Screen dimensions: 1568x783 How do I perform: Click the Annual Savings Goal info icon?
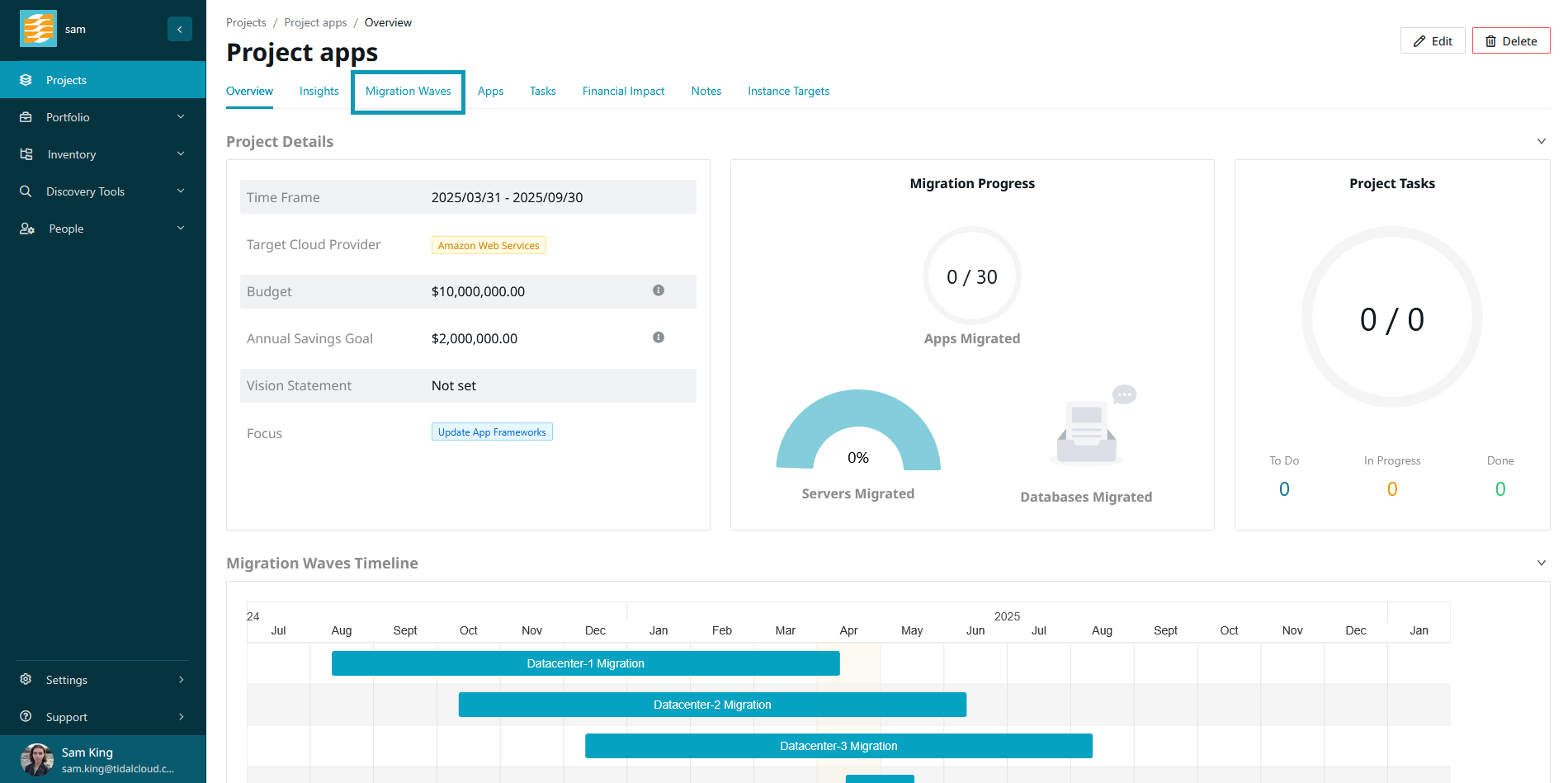(658, 337)
